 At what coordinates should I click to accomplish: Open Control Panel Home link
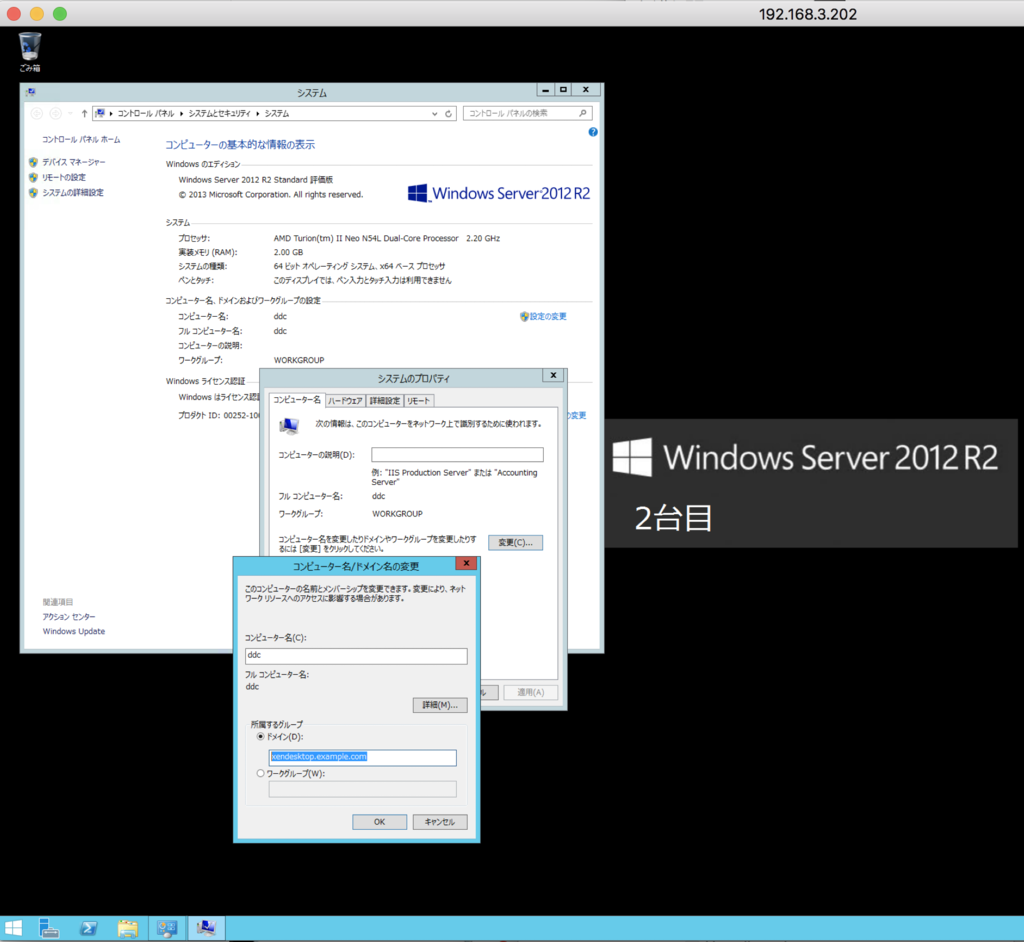tap(81, 139)
